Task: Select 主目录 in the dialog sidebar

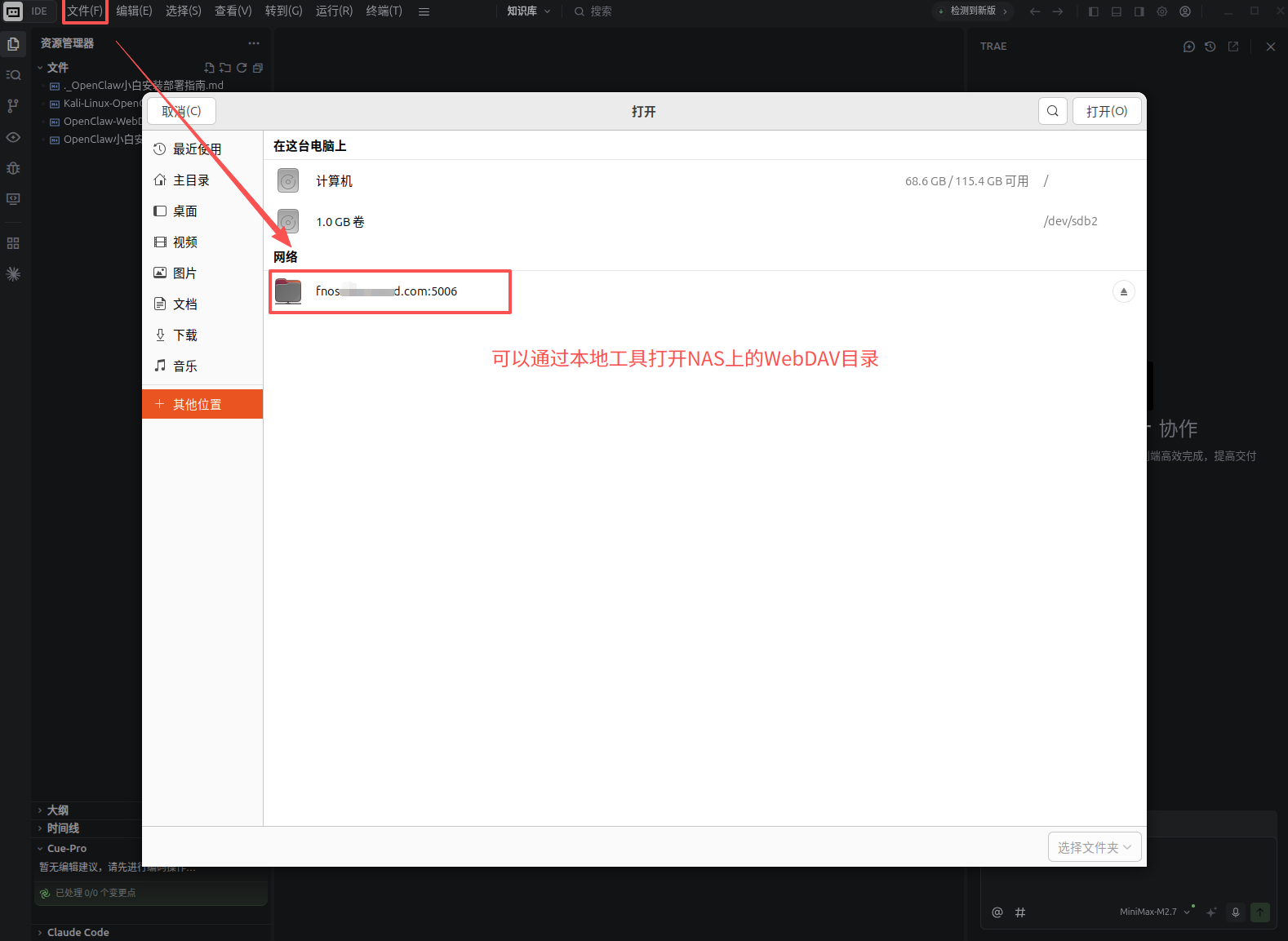Action: click(191, 180)
